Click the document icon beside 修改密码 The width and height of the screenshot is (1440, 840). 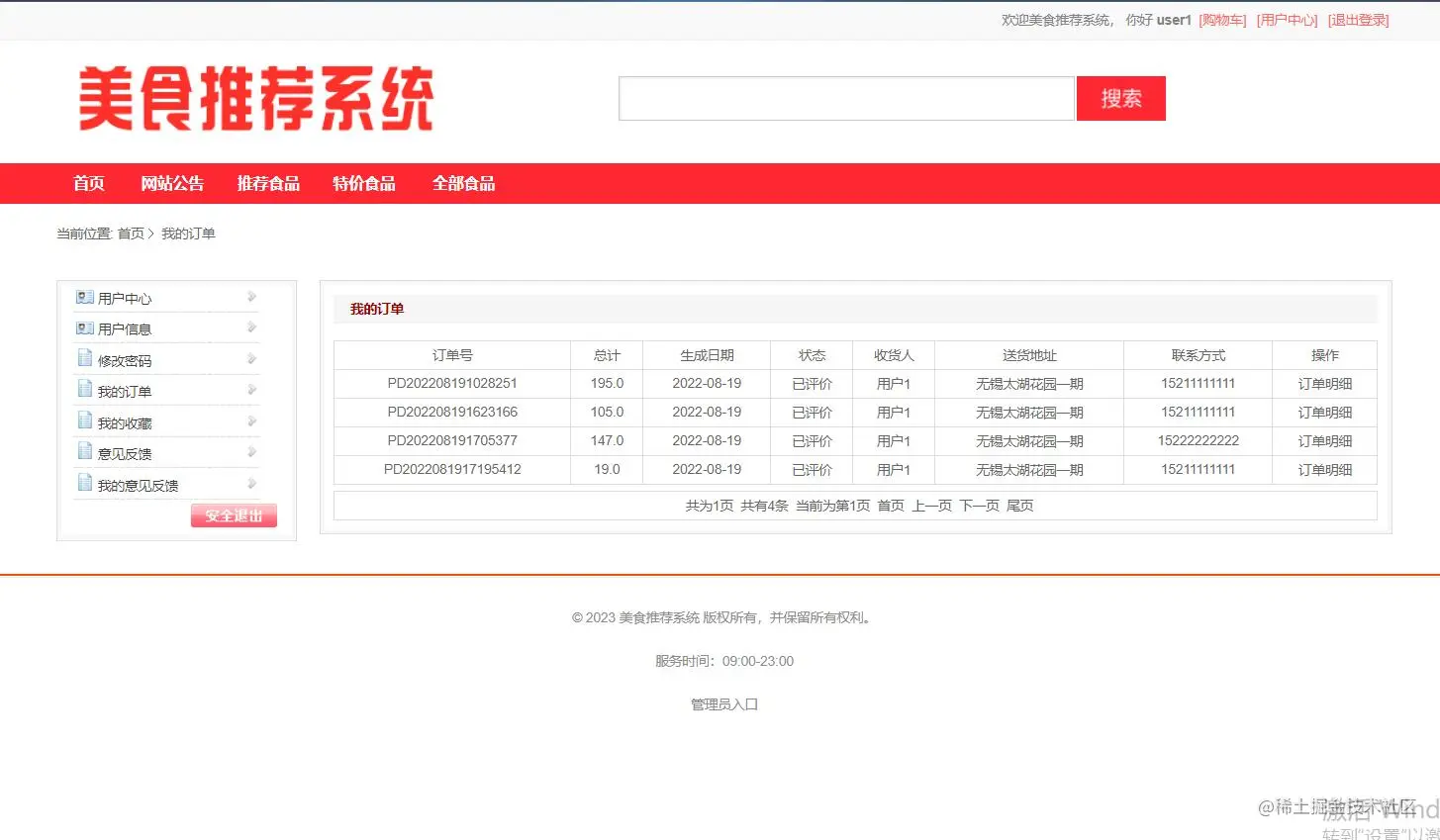click(85, 358)
